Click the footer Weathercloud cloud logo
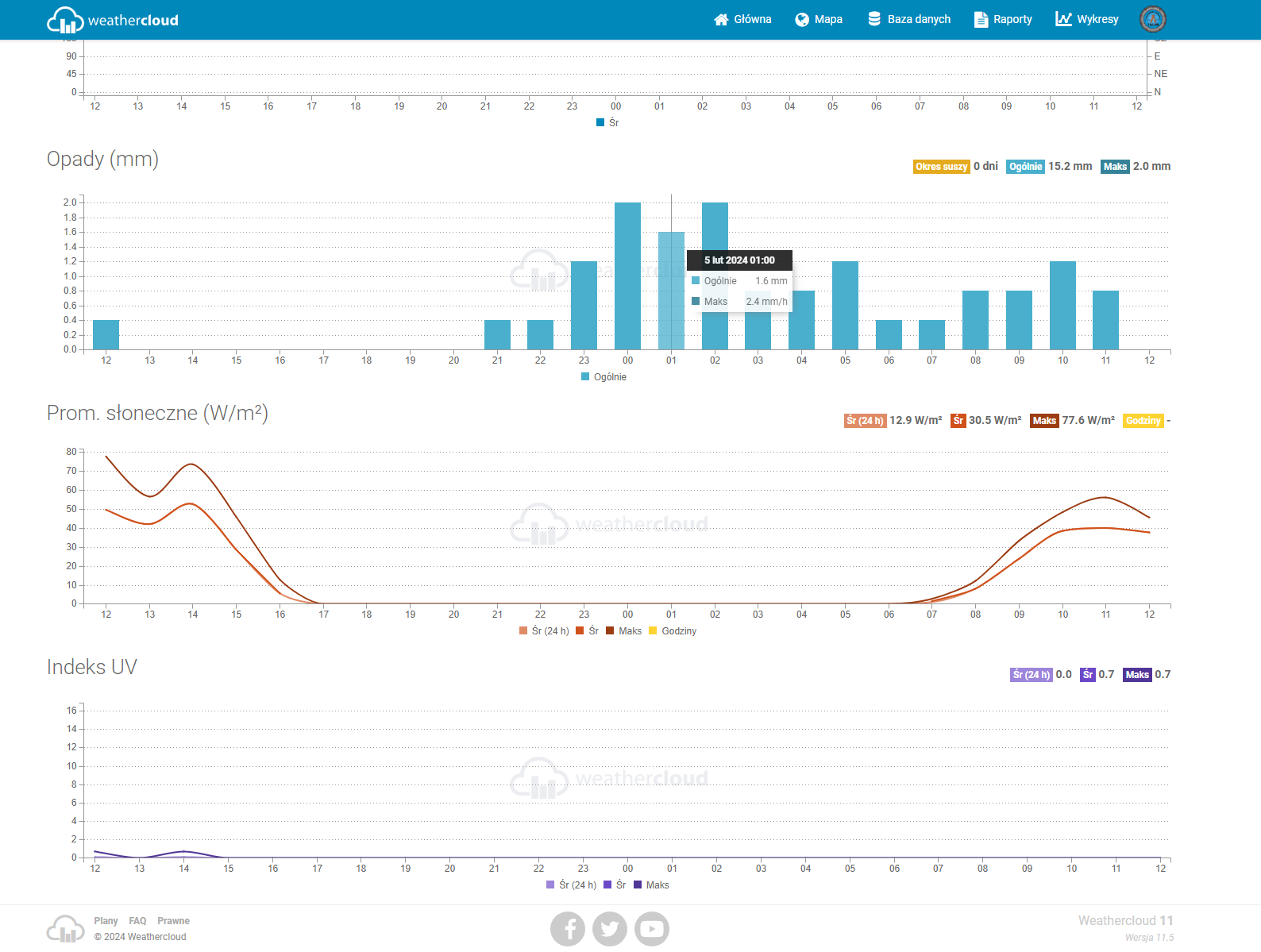Screen dimensions: 1261x952 [65, 929]
